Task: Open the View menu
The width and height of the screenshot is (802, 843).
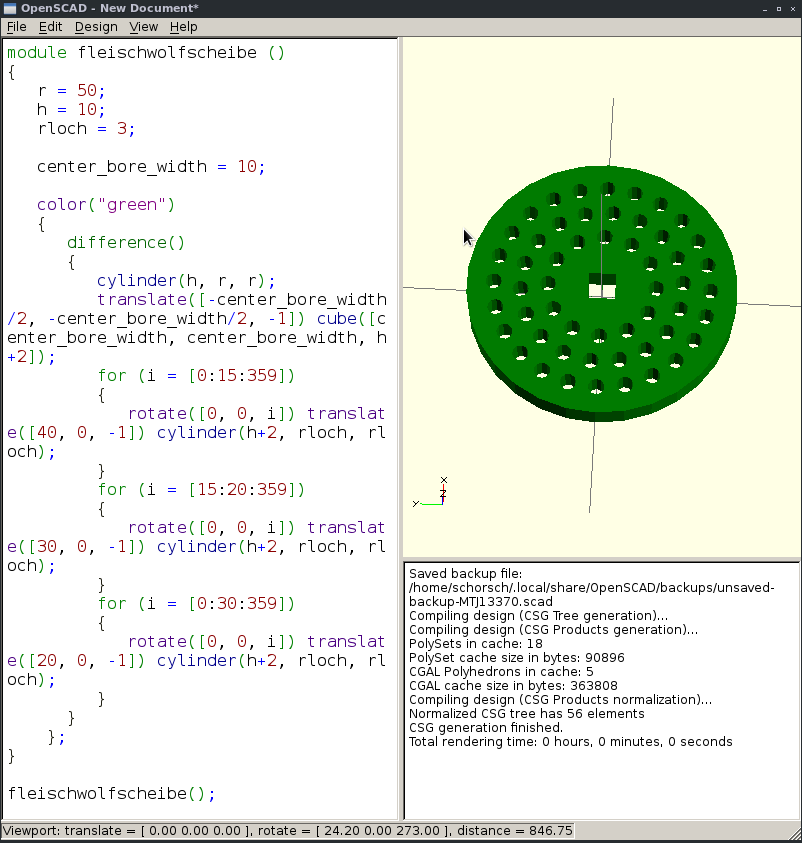Action: 143,27
